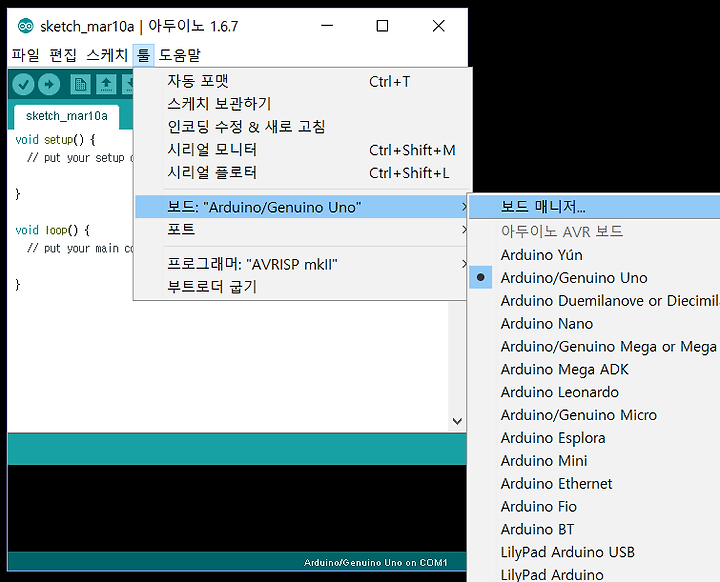
Task: Open the 편집 menu
Action: coord(63,55)
